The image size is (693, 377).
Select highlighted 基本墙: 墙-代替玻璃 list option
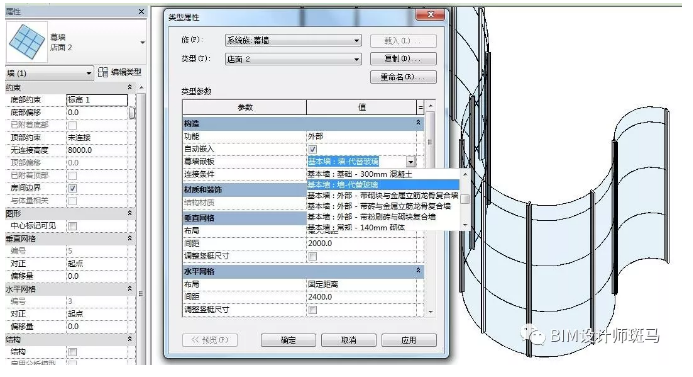pyautogui.click(x=384, y=185)
